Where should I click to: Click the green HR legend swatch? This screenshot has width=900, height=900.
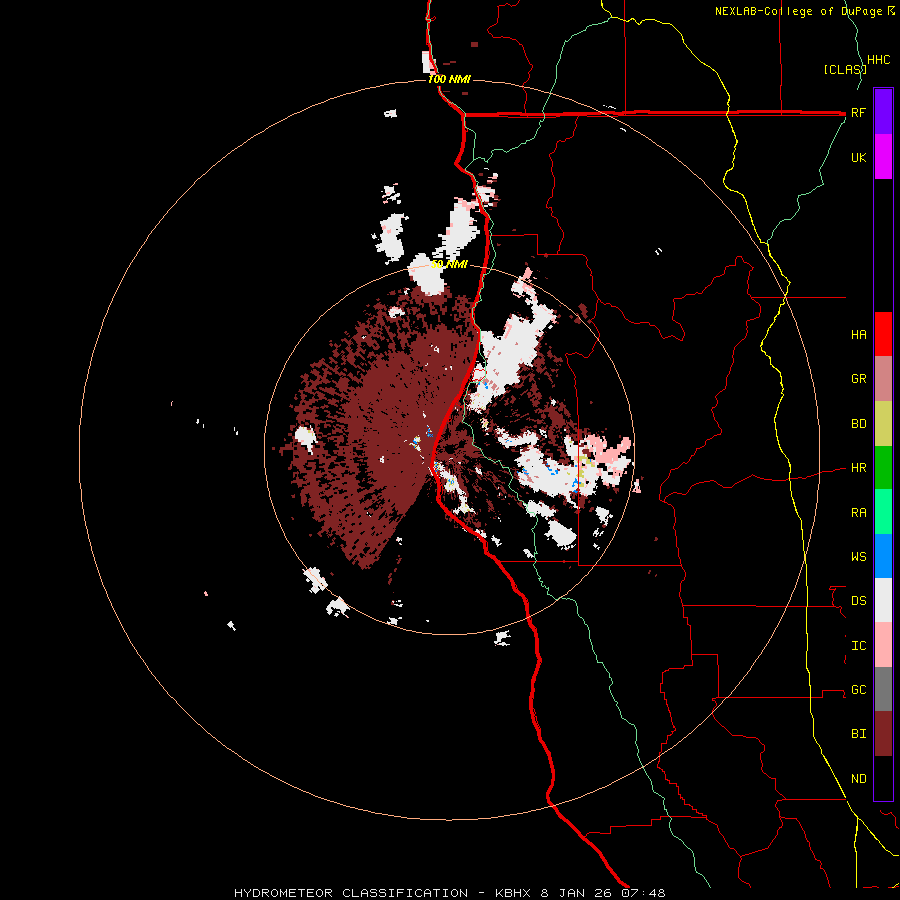pyautogui.click(x=883, y=468)
